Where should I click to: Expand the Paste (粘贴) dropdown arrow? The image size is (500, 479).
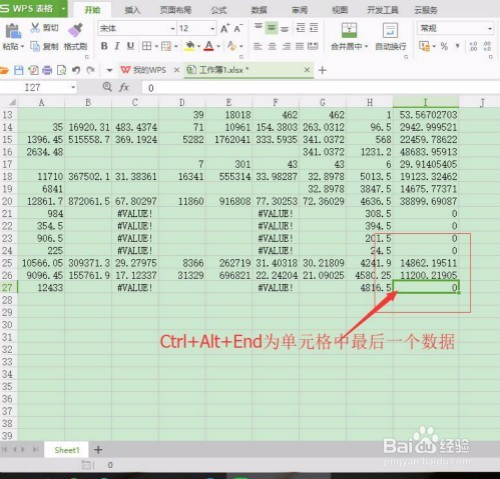click(x=22, y=46)
